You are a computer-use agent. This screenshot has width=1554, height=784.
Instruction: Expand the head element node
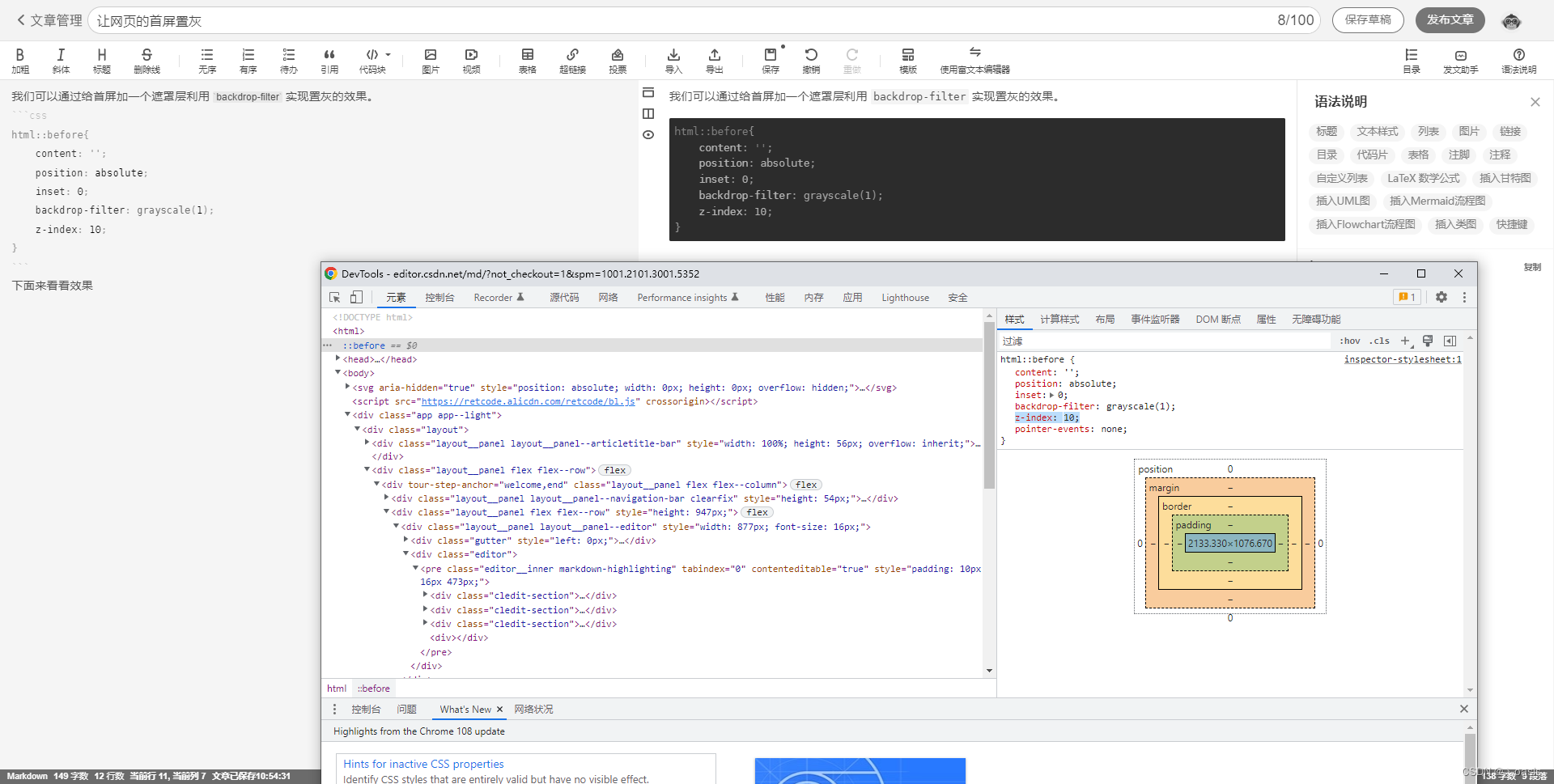click(338, 358)
